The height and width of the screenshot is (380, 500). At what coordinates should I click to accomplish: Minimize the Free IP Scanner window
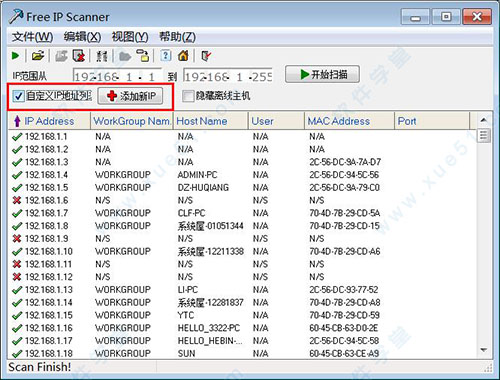(x=415, y=17)
